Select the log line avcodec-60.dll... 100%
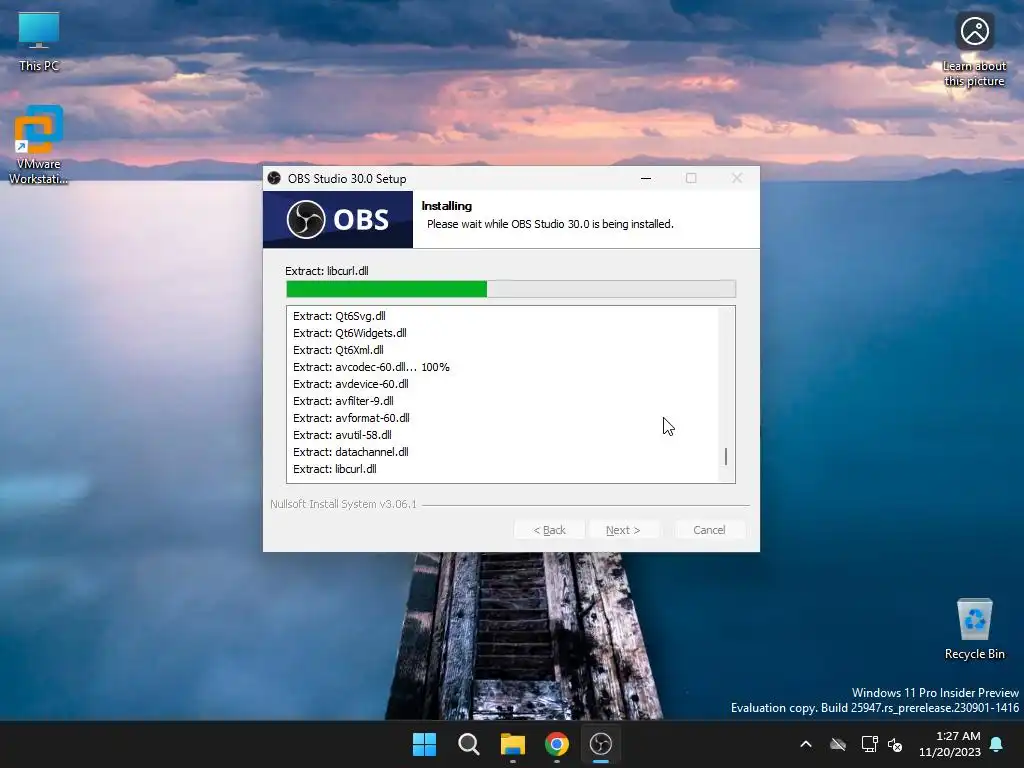1024x768 pixels. pos(371,367)
